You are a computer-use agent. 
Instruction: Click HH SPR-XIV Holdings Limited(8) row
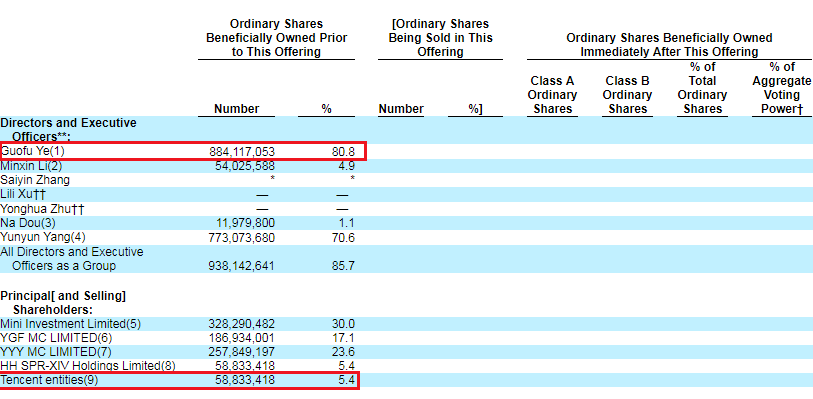(88, 366)
